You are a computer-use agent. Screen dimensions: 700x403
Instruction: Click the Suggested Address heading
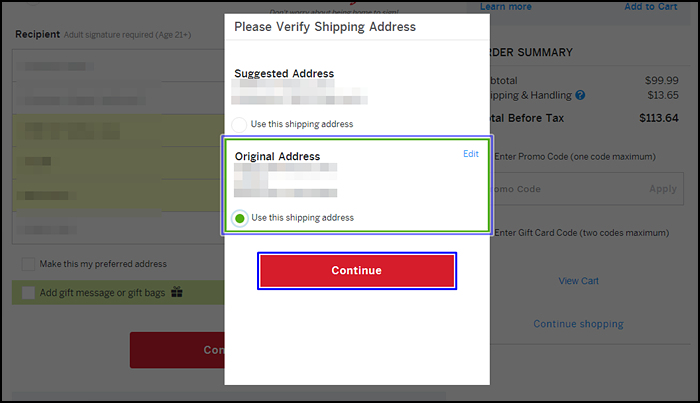click(x=284, y=74)
